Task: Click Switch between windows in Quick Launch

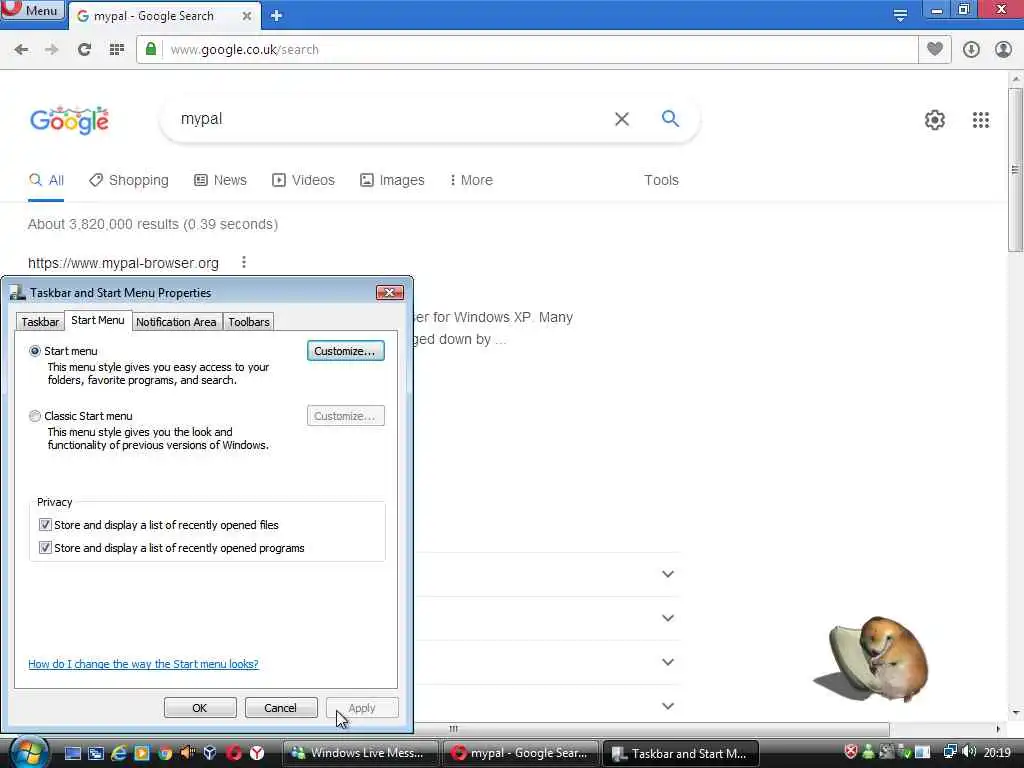Action: (x=95, y=753)
